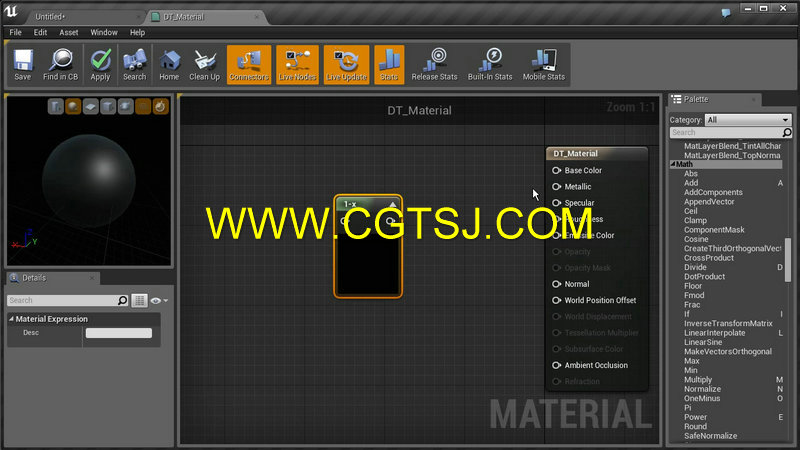The height and width of the screenshot is (450, 800).
Task: Switch the preview mesh to a plane
Action: pos(90,107)
